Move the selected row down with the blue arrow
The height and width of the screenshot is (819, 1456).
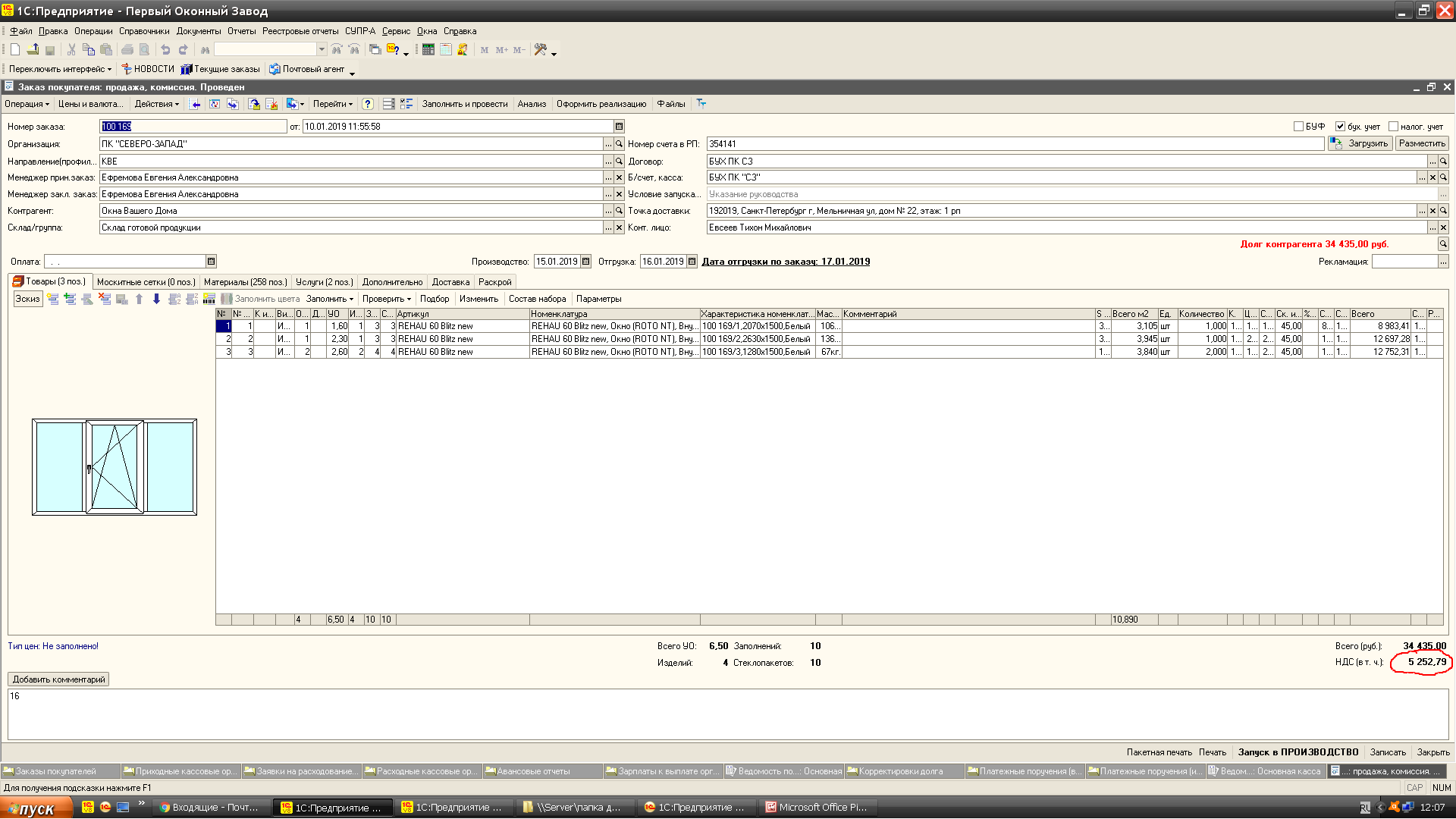tap(156, 300)
